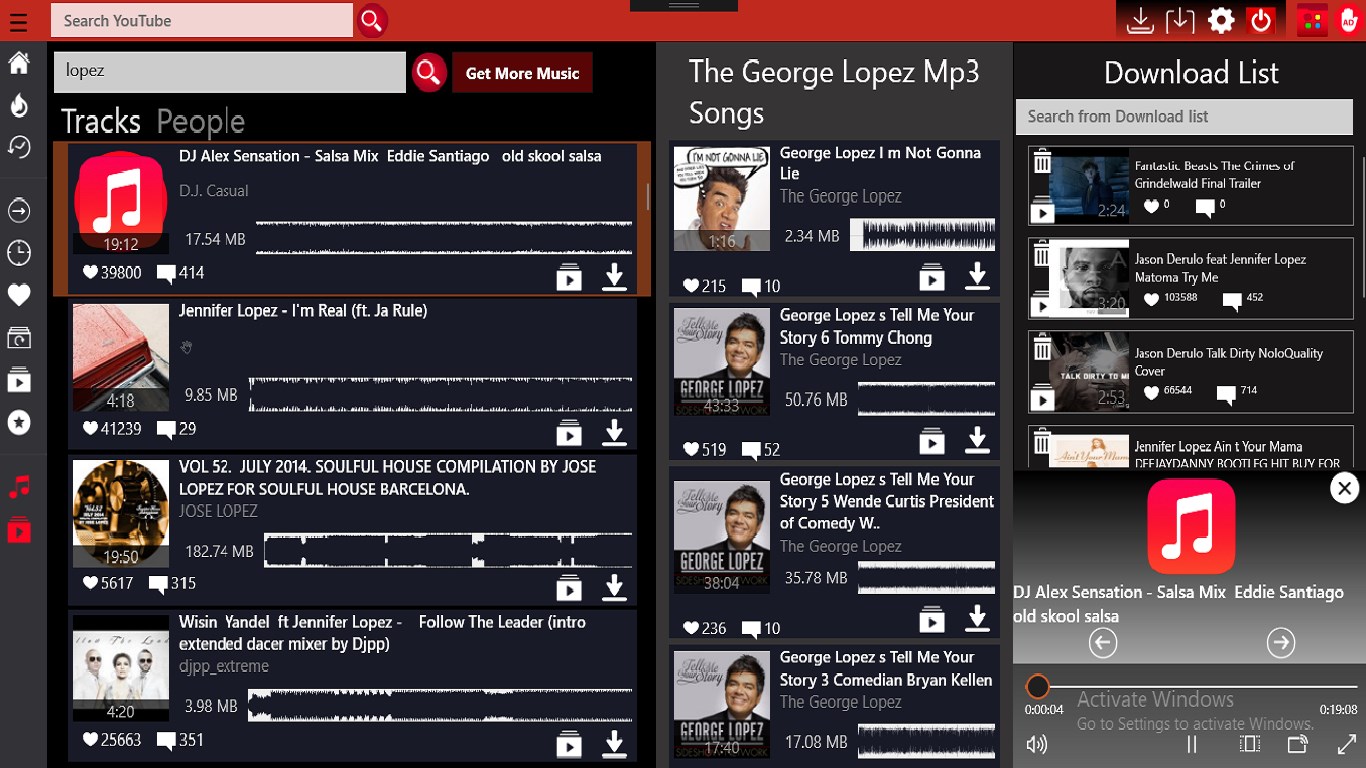Open favorites heart in sidebar
This screenshot has width=1366, height=768.
click(x=18, y=295)
